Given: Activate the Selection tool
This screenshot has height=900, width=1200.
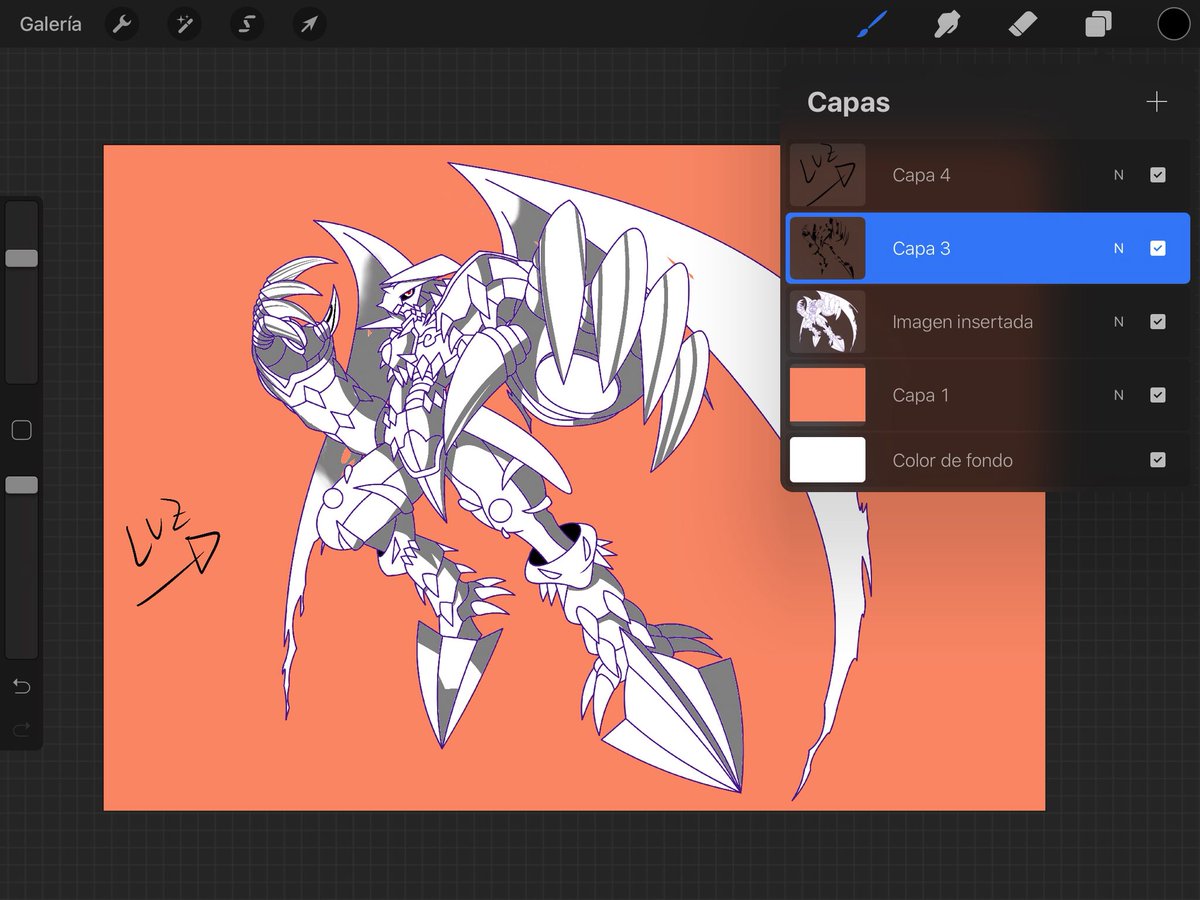Looking at the screenshot, I should (x=247, y=24).
